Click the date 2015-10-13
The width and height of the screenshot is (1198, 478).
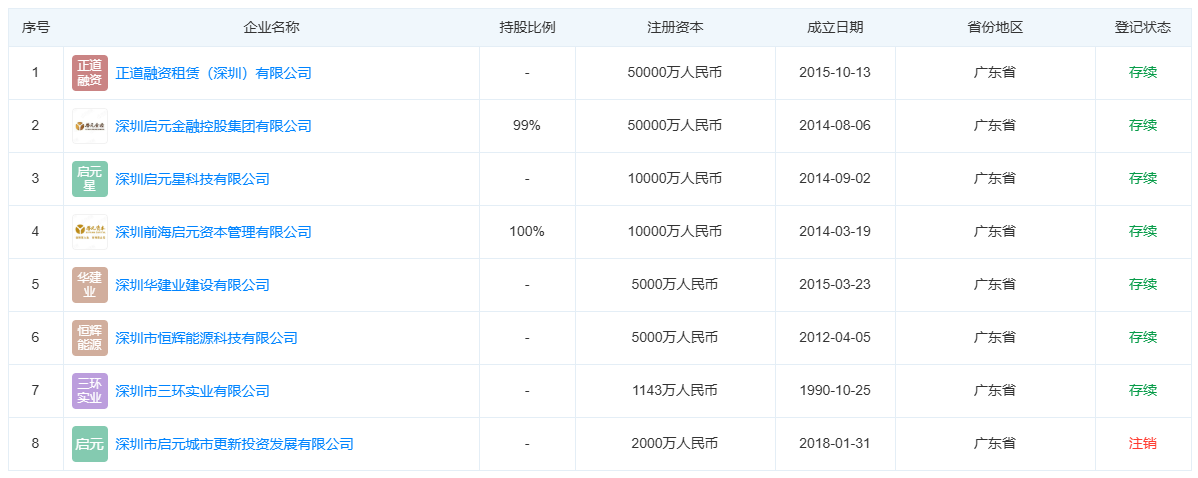[x=835, y=73]
